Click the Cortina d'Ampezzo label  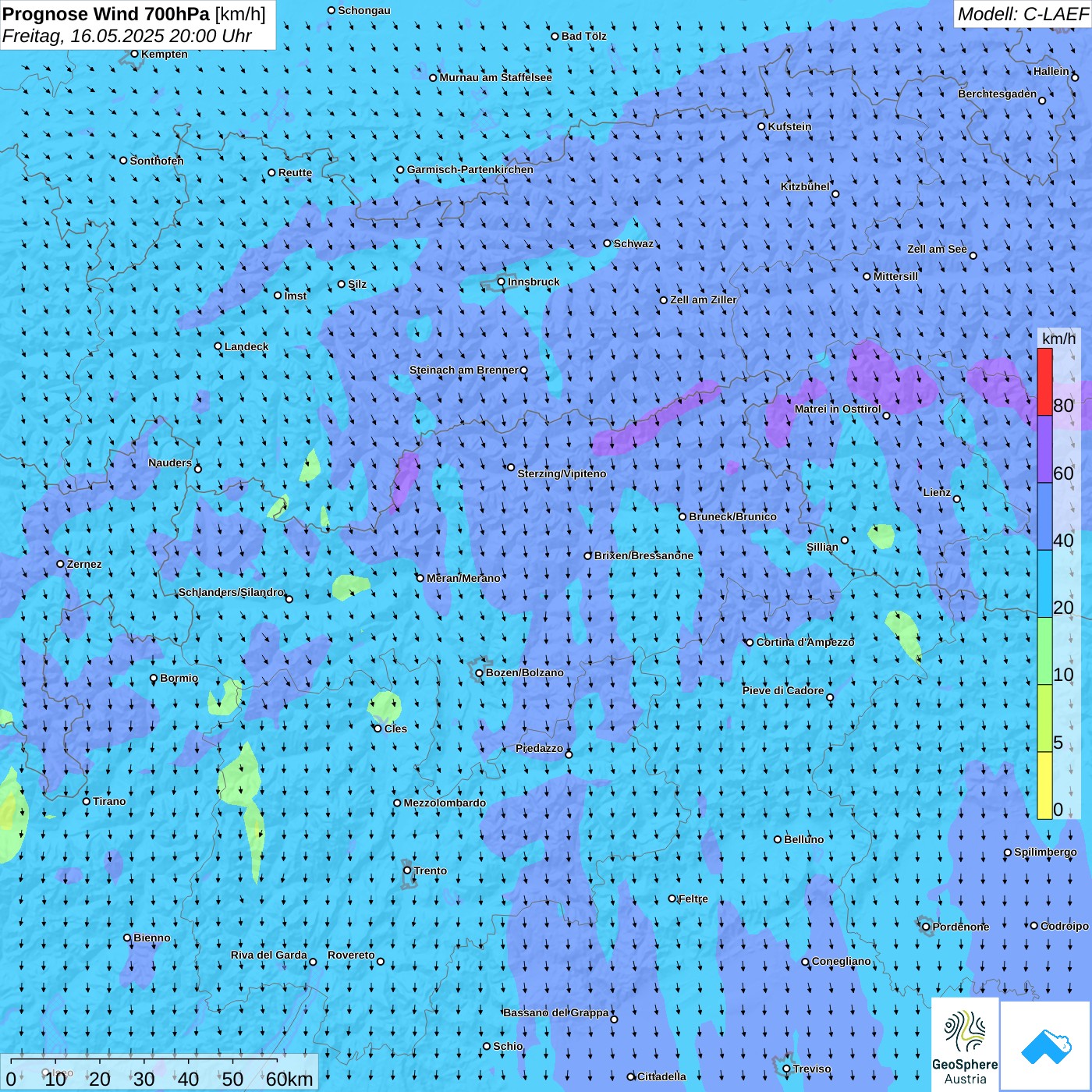(806, 642)
